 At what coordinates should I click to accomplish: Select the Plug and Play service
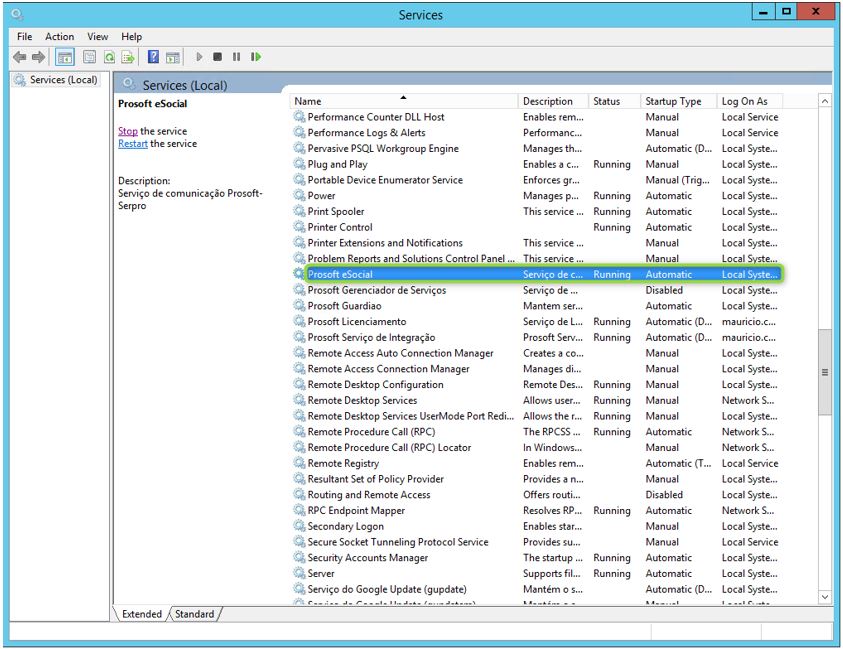pos(536,164)
